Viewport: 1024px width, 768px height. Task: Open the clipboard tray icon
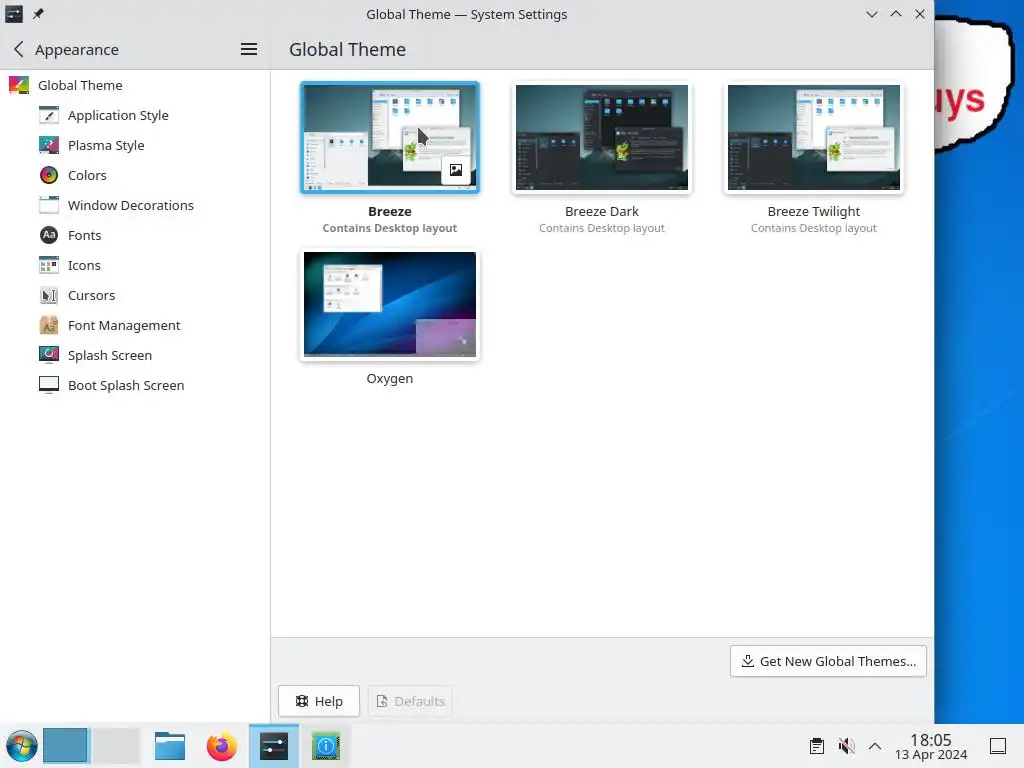[816, 746]
